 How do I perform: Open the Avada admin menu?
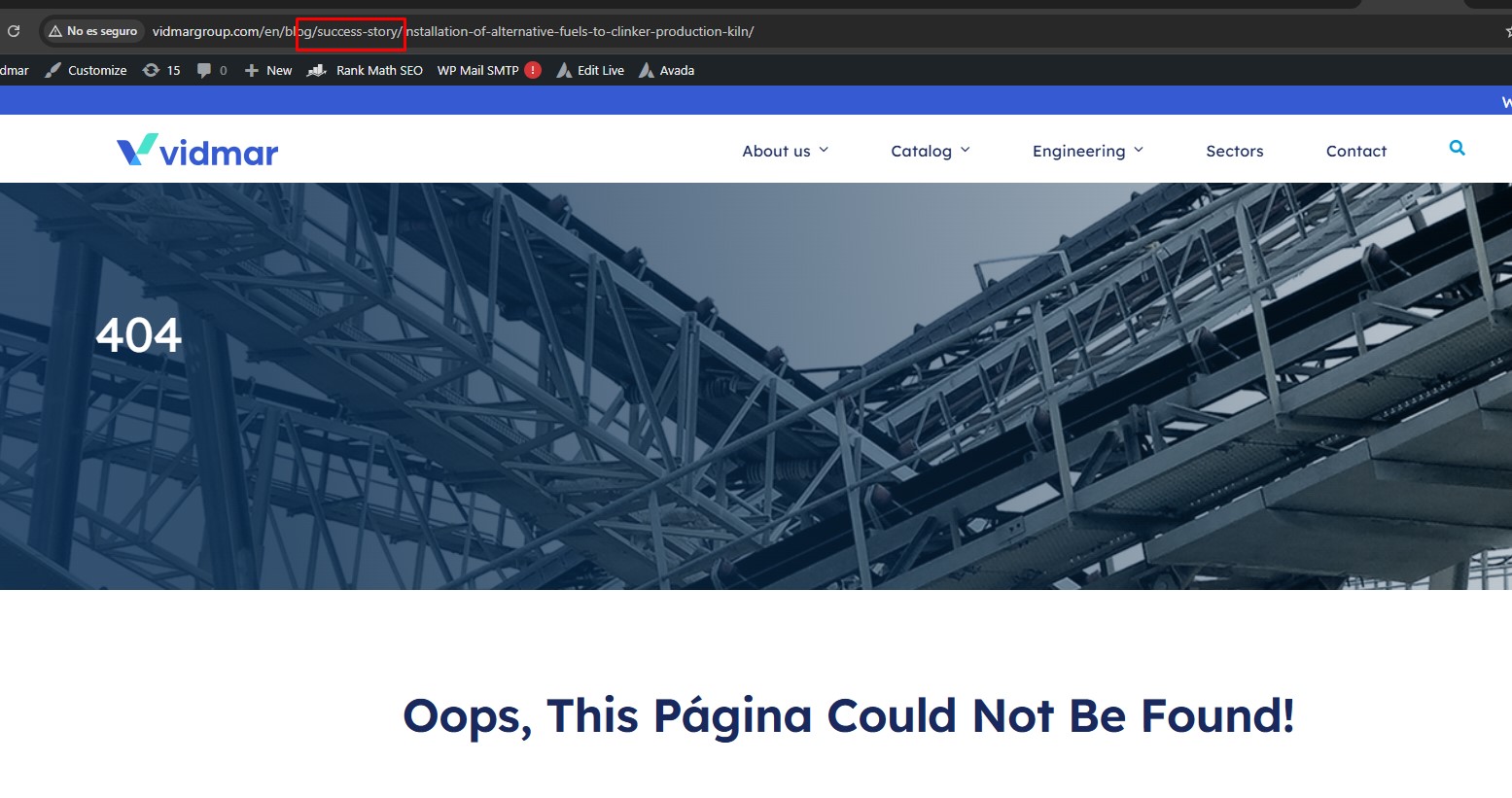(x=677, y=70)
